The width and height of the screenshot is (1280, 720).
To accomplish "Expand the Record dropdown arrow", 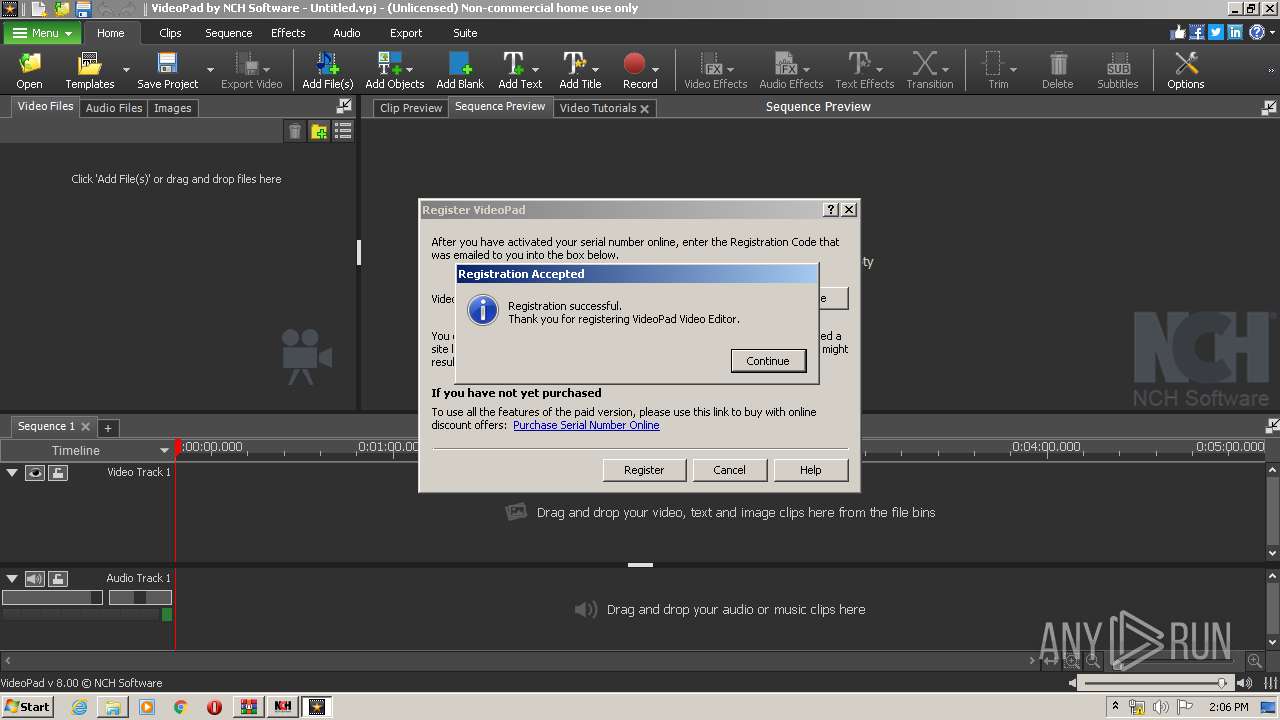I will tap(655, 70).
